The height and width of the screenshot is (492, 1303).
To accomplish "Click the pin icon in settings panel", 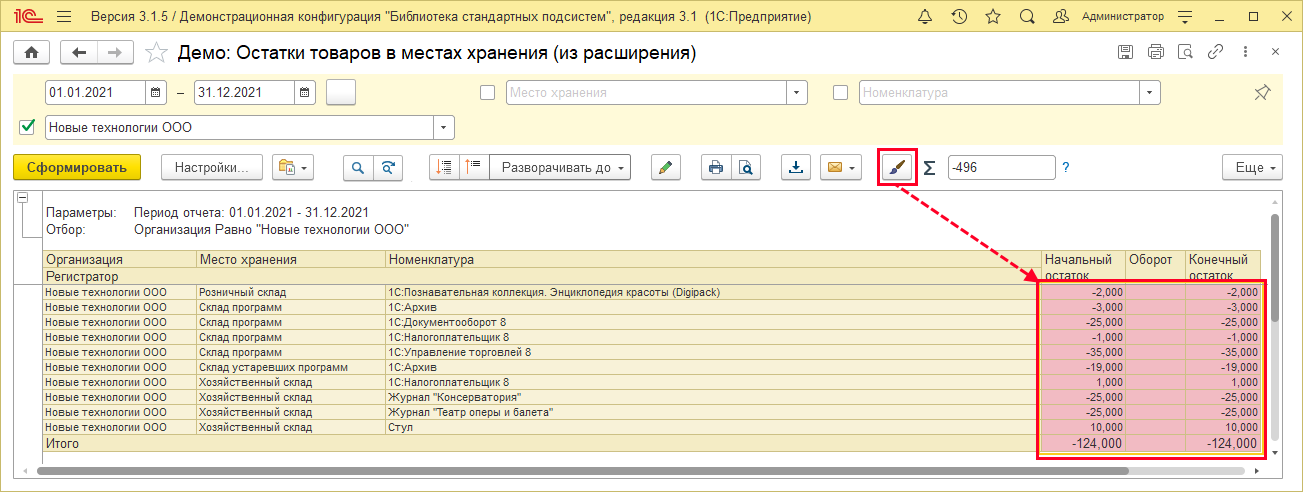I will point(1262,92).
